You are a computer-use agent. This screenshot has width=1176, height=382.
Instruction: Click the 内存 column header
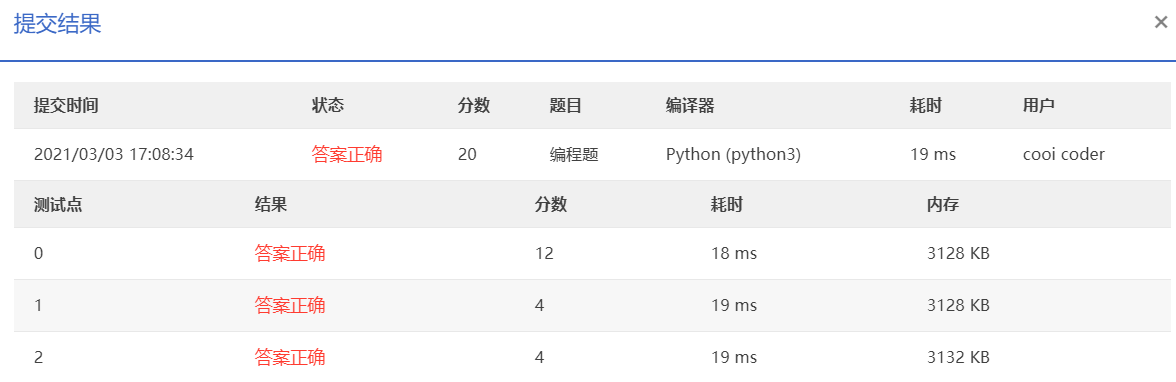943,204
